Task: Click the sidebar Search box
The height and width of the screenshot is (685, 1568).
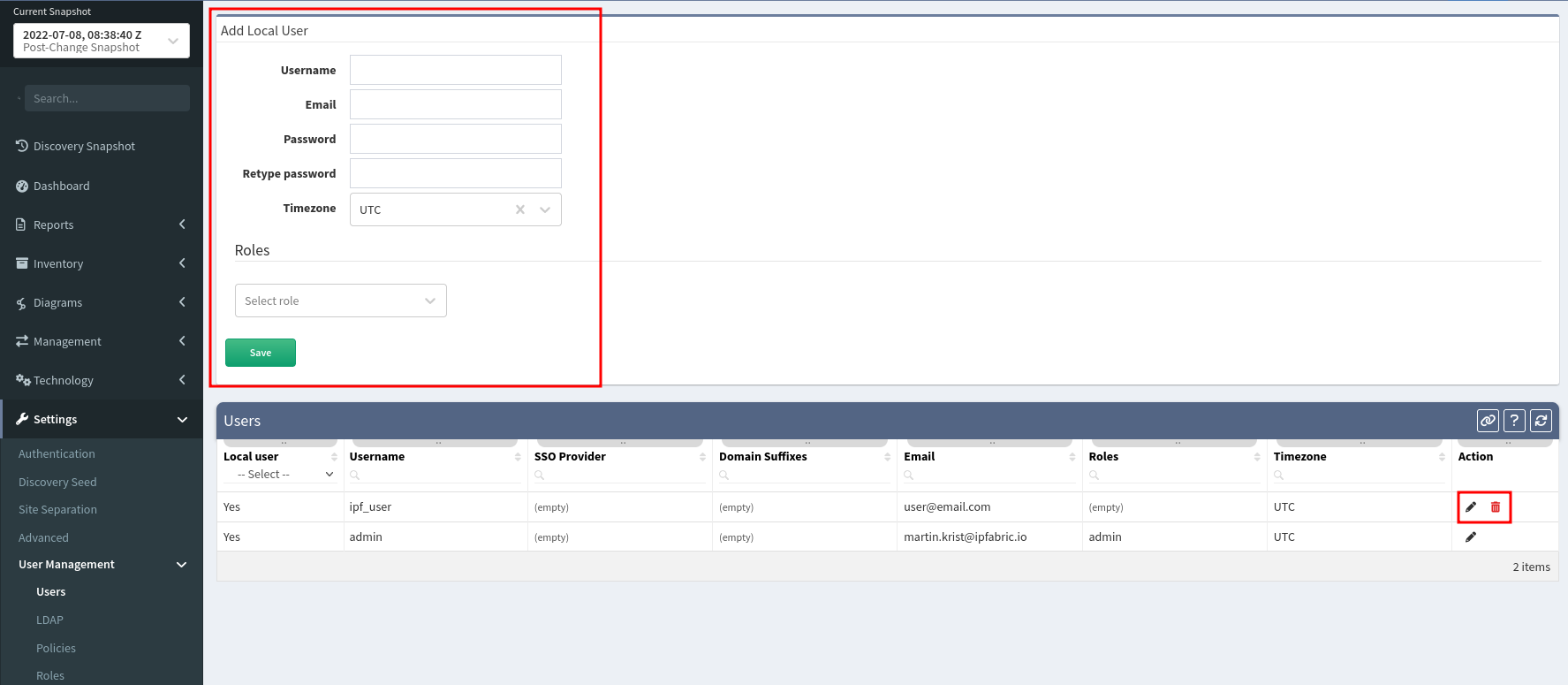Action: (107, 98)
